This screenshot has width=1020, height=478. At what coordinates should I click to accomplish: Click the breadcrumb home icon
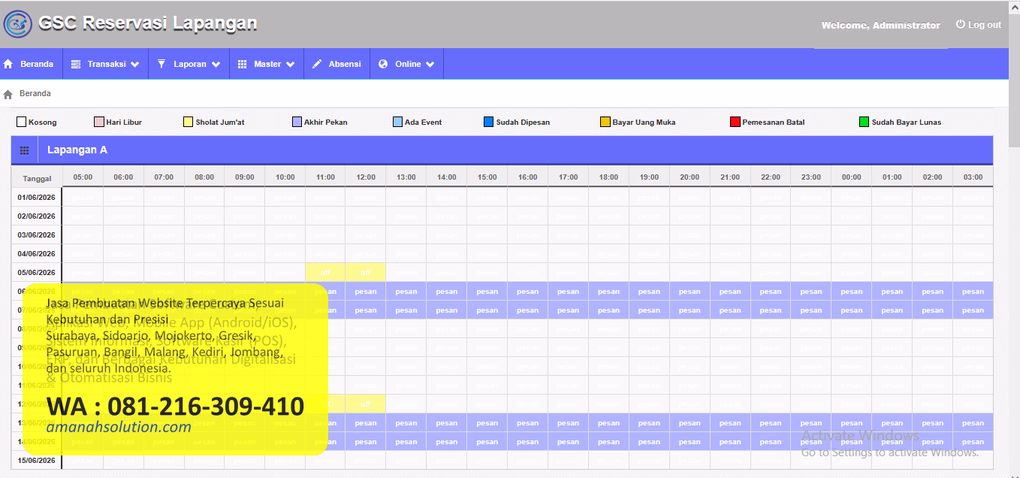(x=8, y=94)
